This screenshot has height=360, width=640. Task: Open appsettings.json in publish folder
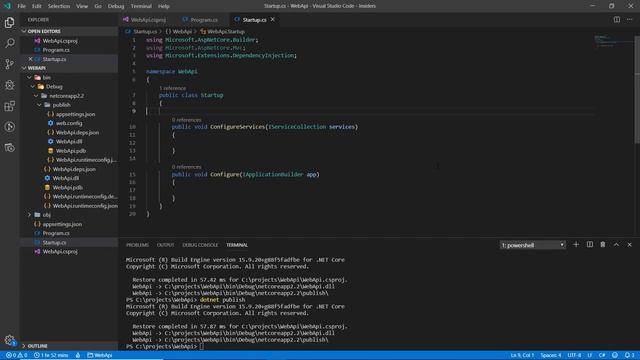pyautogui.click(x=76, y=114)
